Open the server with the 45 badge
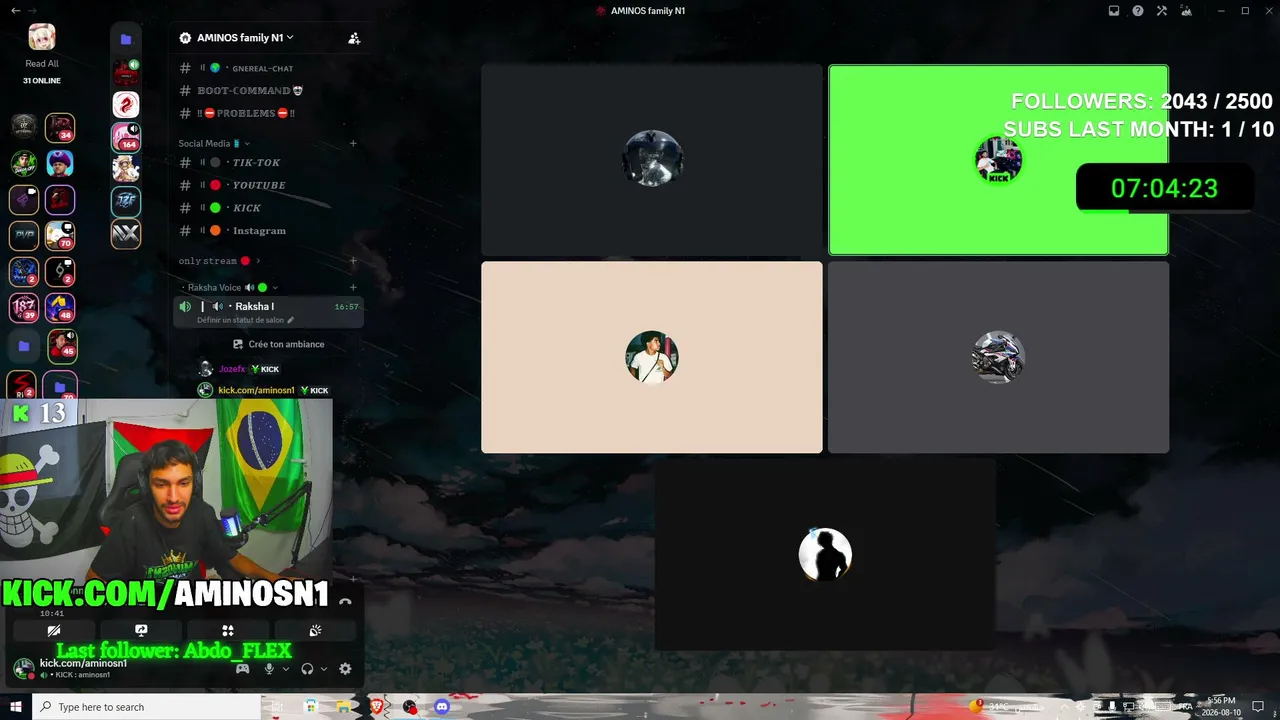Image resolution: width=1280 pixels, height=720 pixels. pos(62,345)
